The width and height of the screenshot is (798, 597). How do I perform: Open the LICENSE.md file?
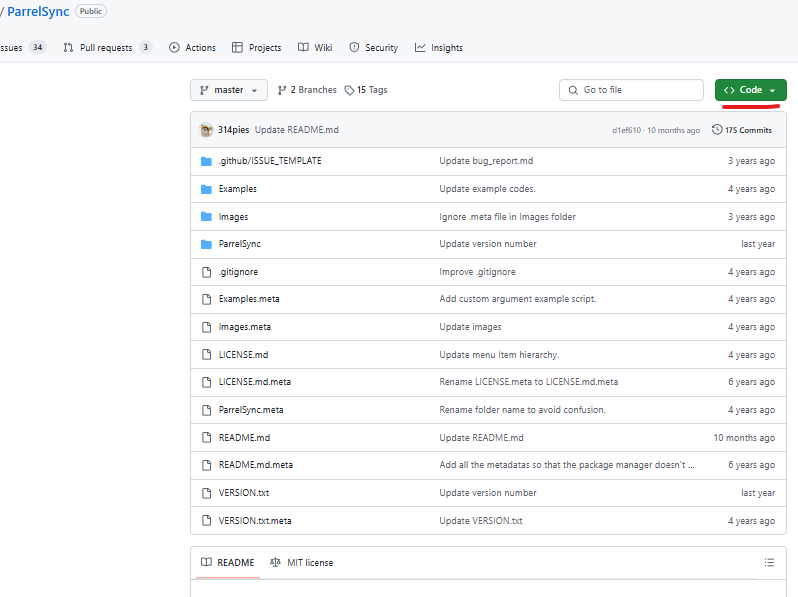click(243, 355)
